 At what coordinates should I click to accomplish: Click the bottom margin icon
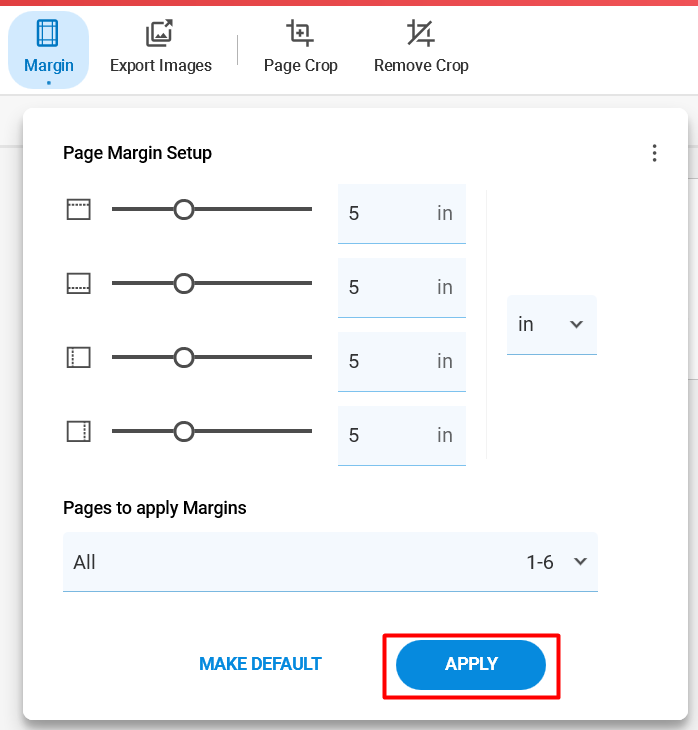tap(79, 284)
